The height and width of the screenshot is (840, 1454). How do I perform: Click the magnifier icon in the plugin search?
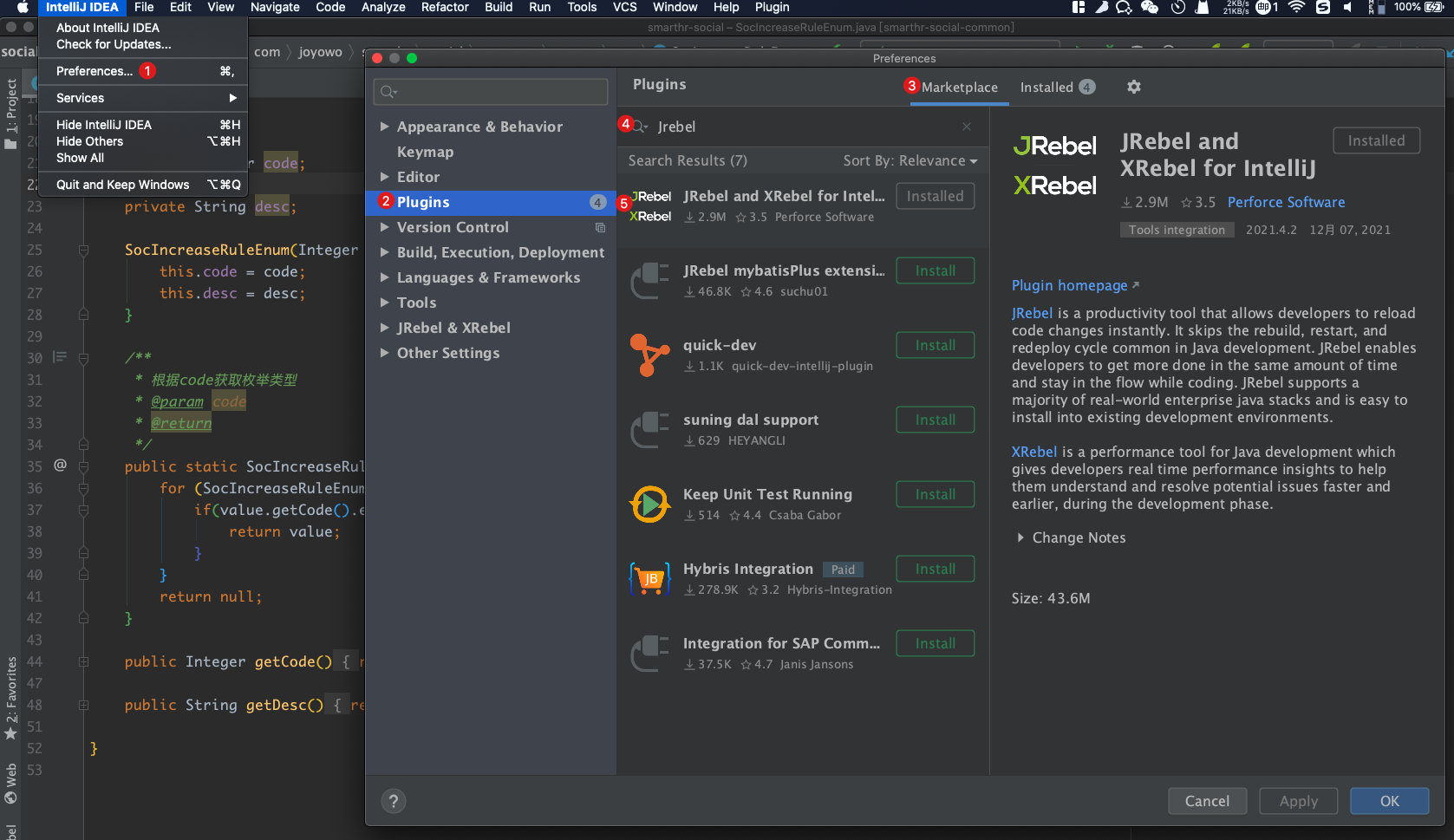tap(640, 127)
